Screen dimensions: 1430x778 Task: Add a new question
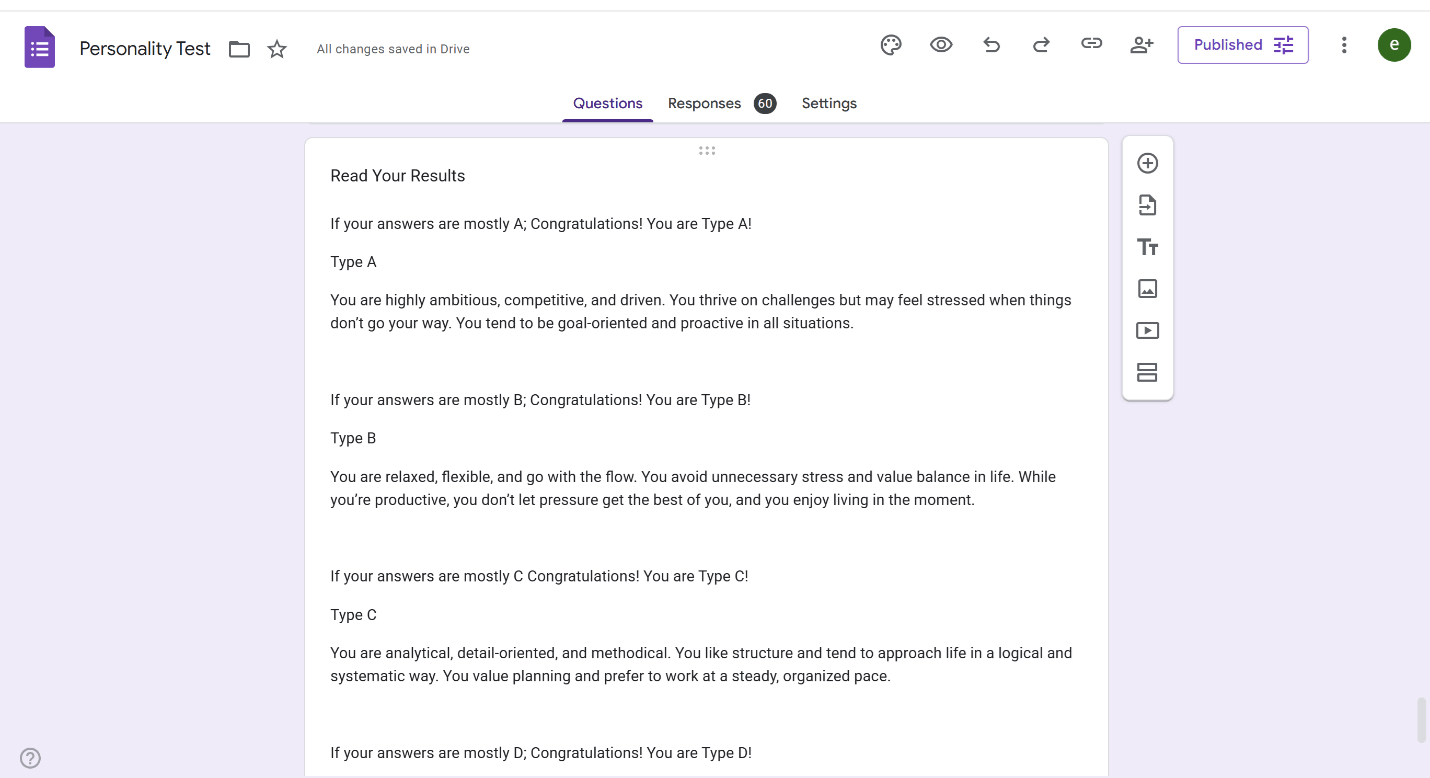[x=1147, y=163]
